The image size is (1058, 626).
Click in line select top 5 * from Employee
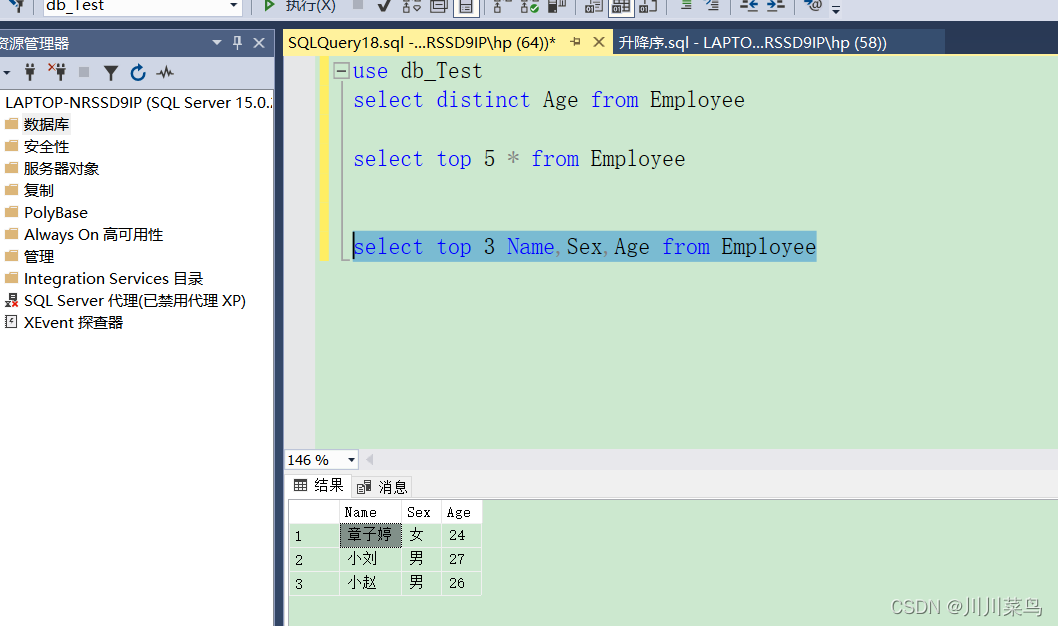click(x=519, y=159)
